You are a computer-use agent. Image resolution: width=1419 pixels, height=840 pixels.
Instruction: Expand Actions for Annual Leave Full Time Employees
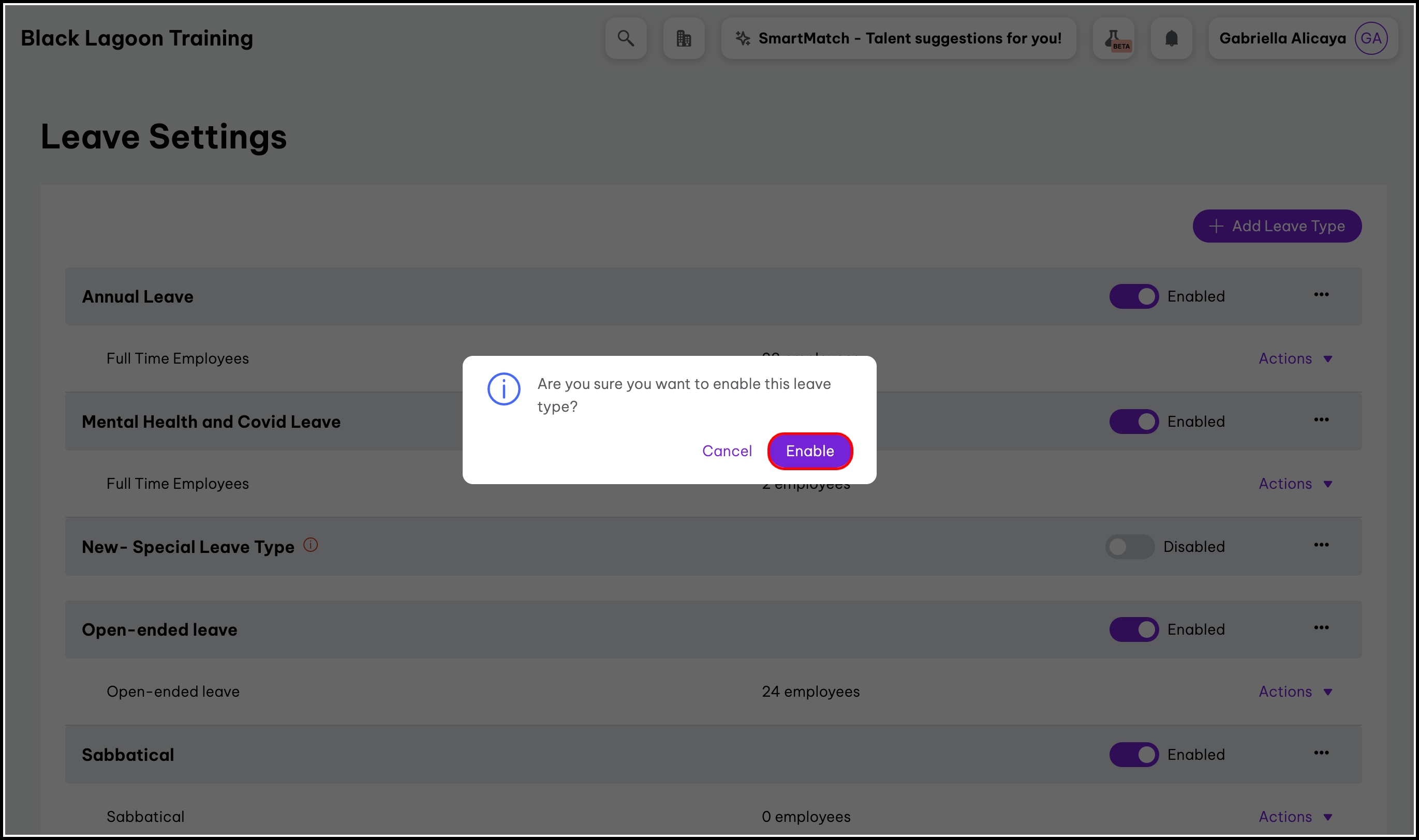point(1295,359)
